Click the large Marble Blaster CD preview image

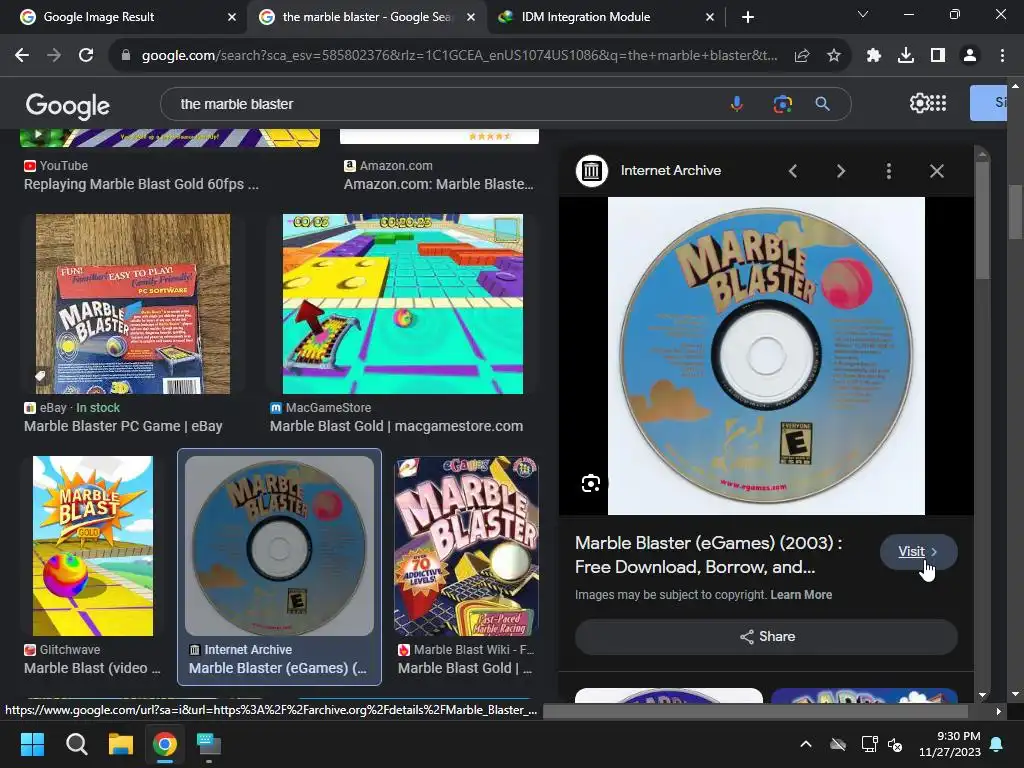(x=766, y=356)
